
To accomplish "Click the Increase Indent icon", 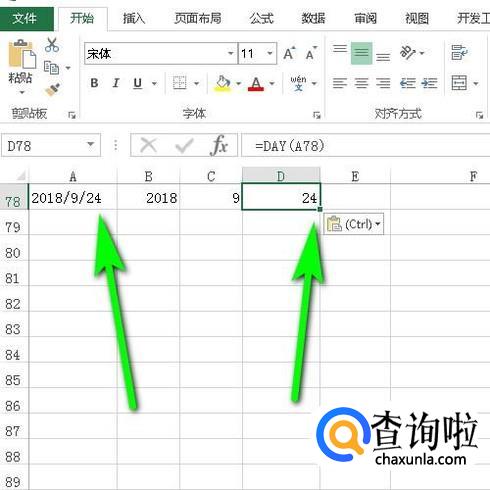I will (x=429, y=83).
